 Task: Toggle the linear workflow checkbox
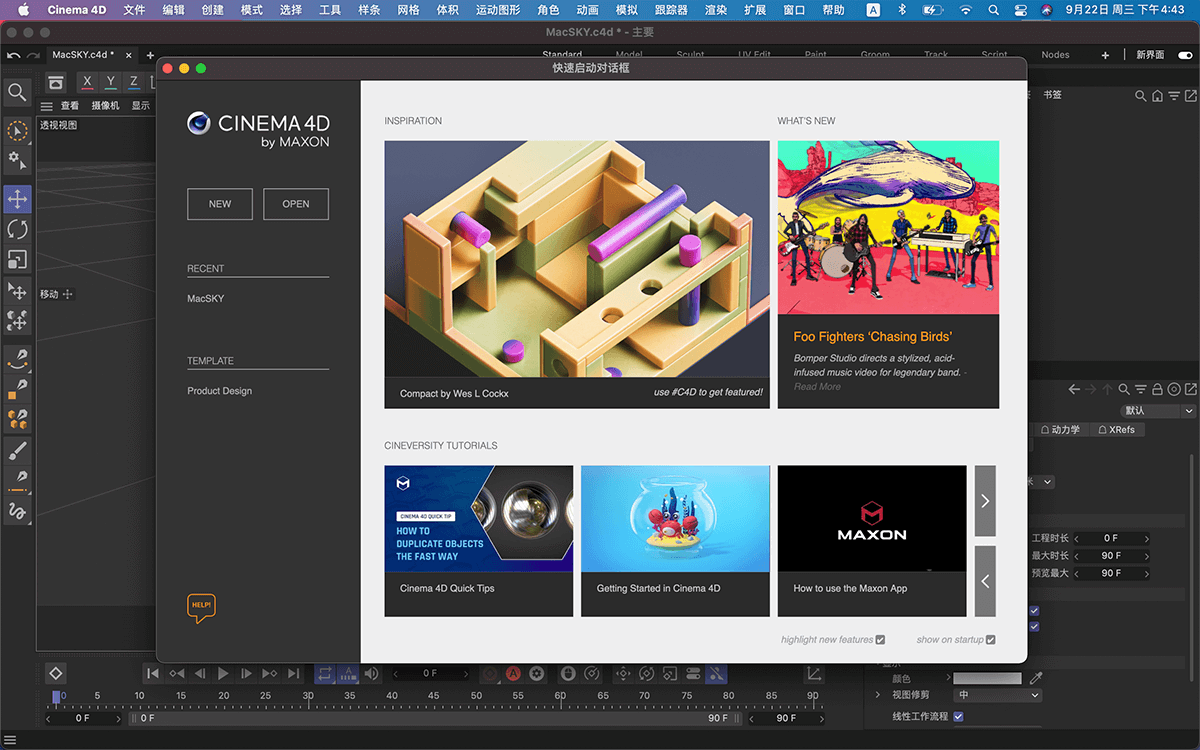click(x=958, y=716)
